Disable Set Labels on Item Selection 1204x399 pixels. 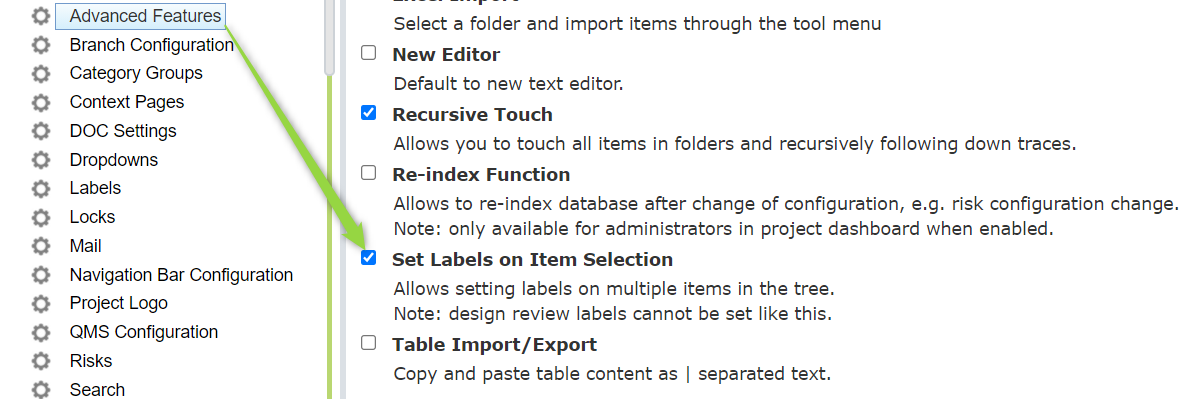coord(369,258)
